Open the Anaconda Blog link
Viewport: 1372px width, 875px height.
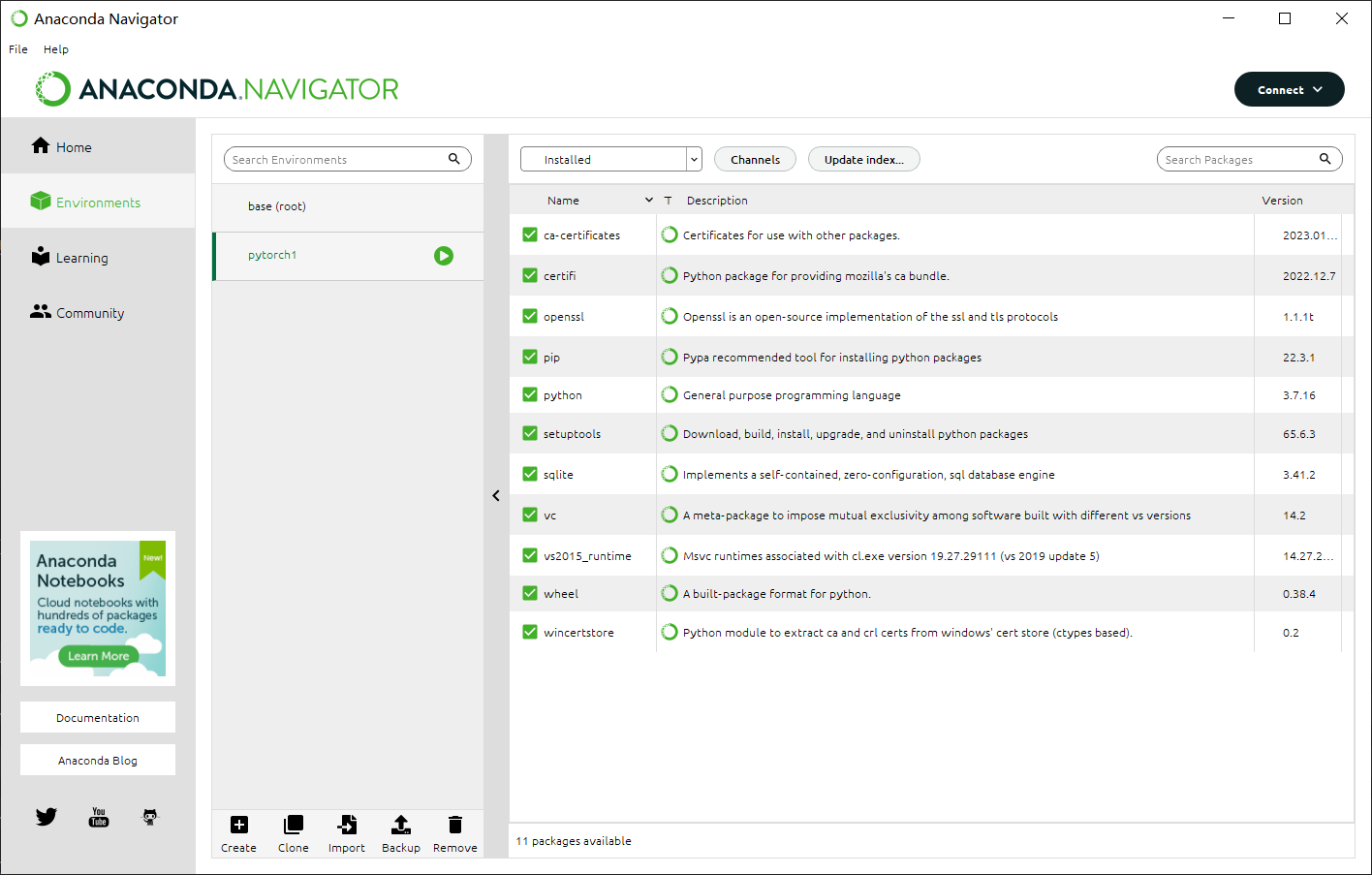98,760
